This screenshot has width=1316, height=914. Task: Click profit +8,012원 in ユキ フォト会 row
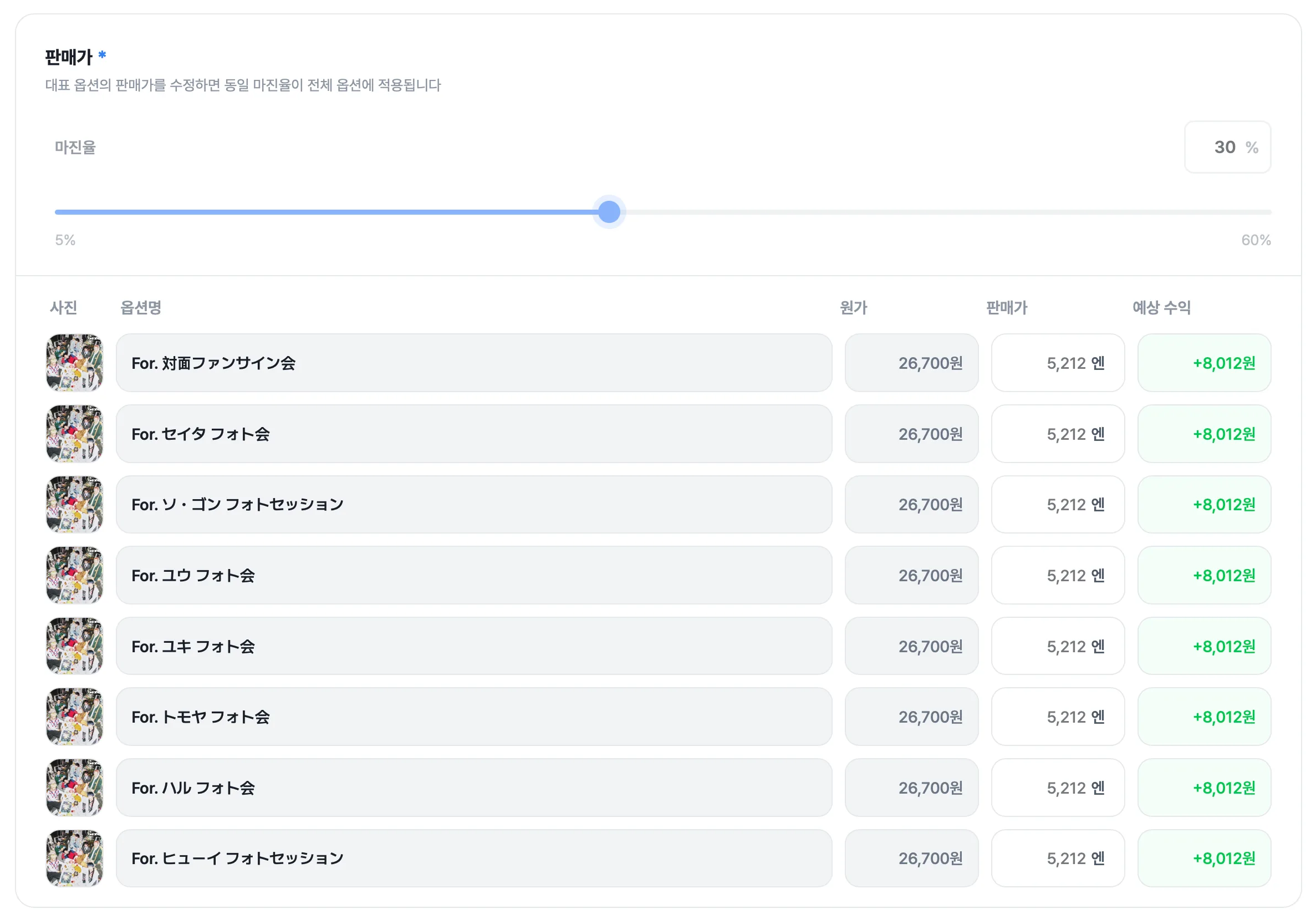[1205, 646]
